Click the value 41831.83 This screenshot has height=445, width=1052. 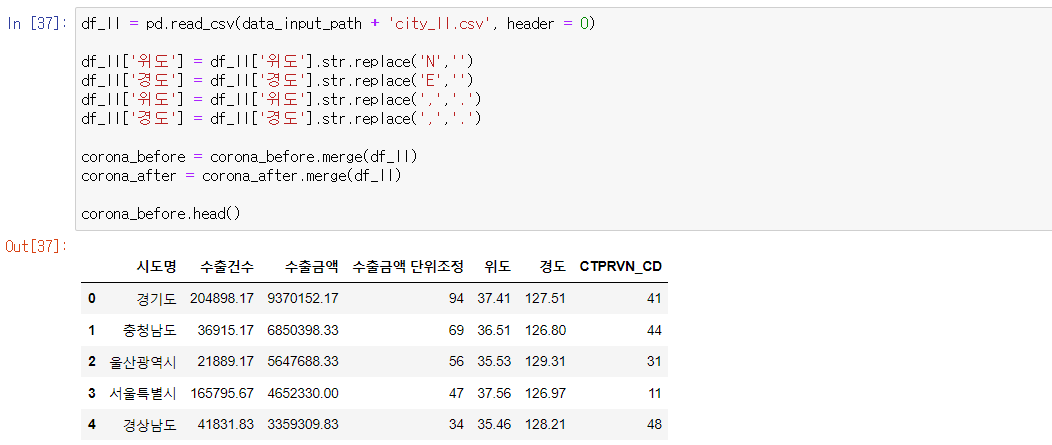(226, 425)
